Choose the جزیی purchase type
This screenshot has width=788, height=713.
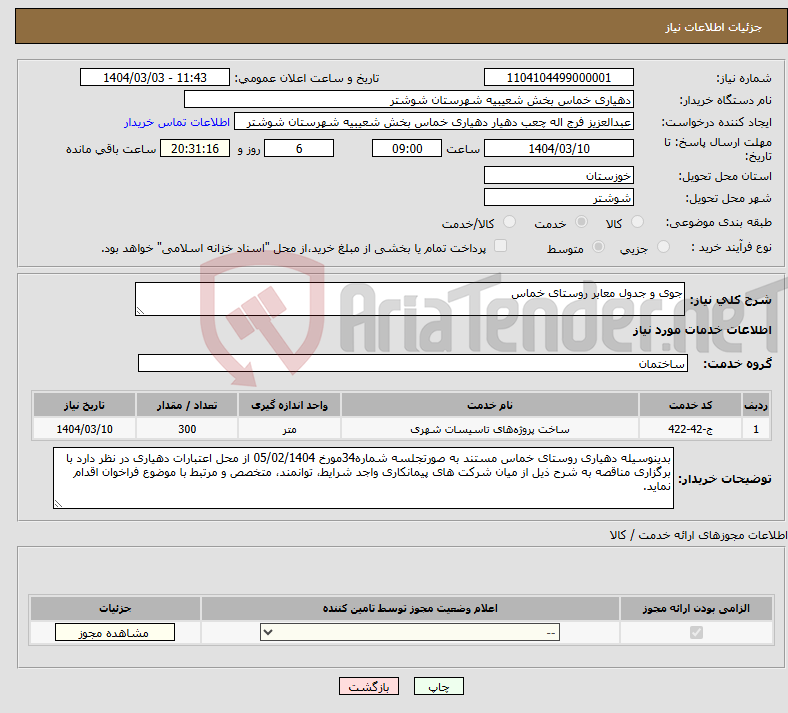[x=663, y=246]
